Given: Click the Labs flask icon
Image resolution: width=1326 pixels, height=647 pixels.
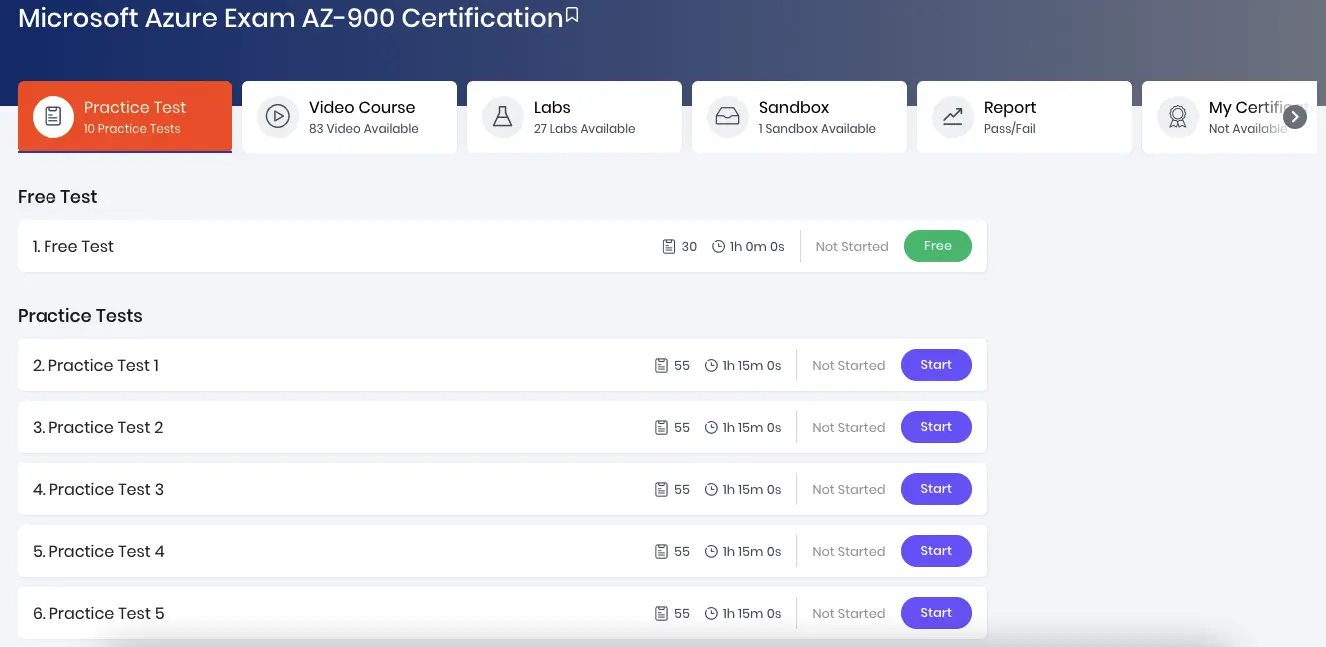Looking at the screenshot, I should (503, 117).
